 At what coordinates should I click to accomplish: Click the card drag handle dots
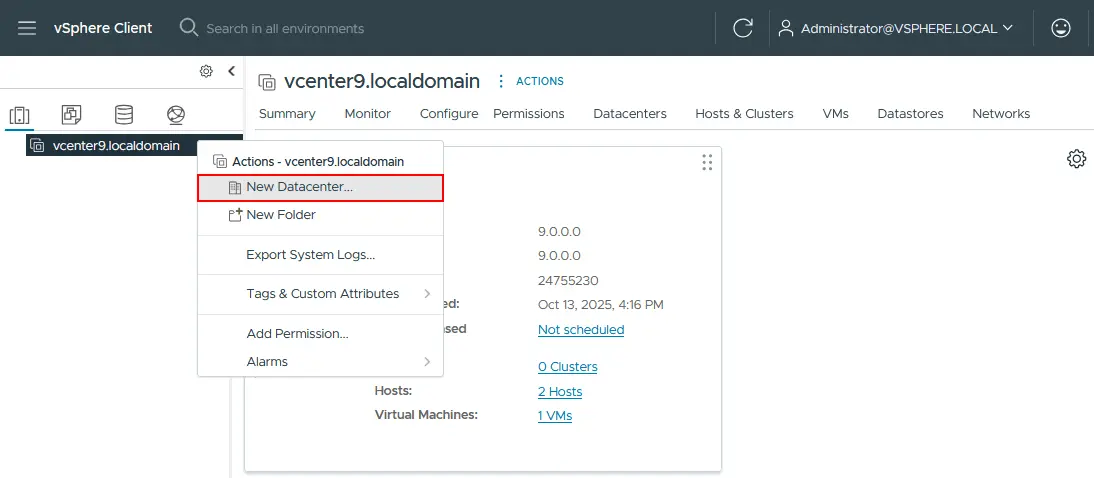coord(707,163)
